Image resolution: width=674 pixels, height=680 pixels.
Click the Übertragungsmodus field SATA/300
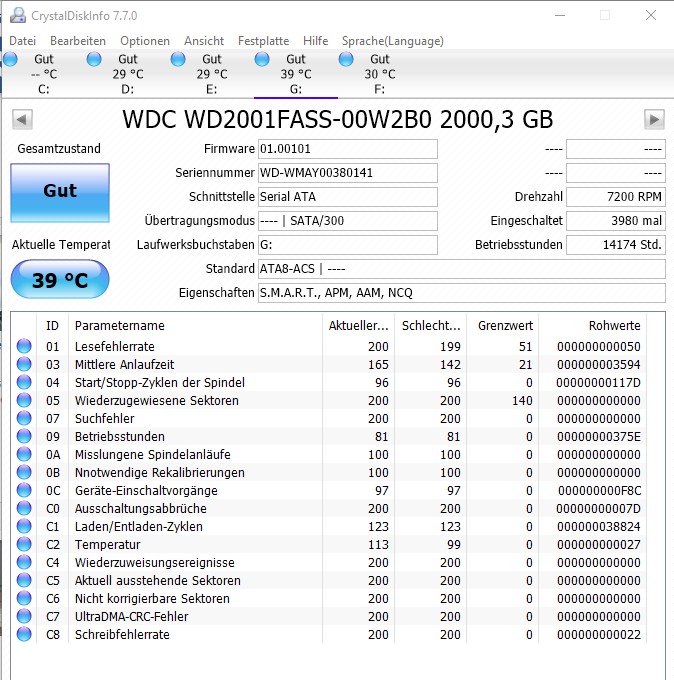pyautogui.click(x=347, y=221)
